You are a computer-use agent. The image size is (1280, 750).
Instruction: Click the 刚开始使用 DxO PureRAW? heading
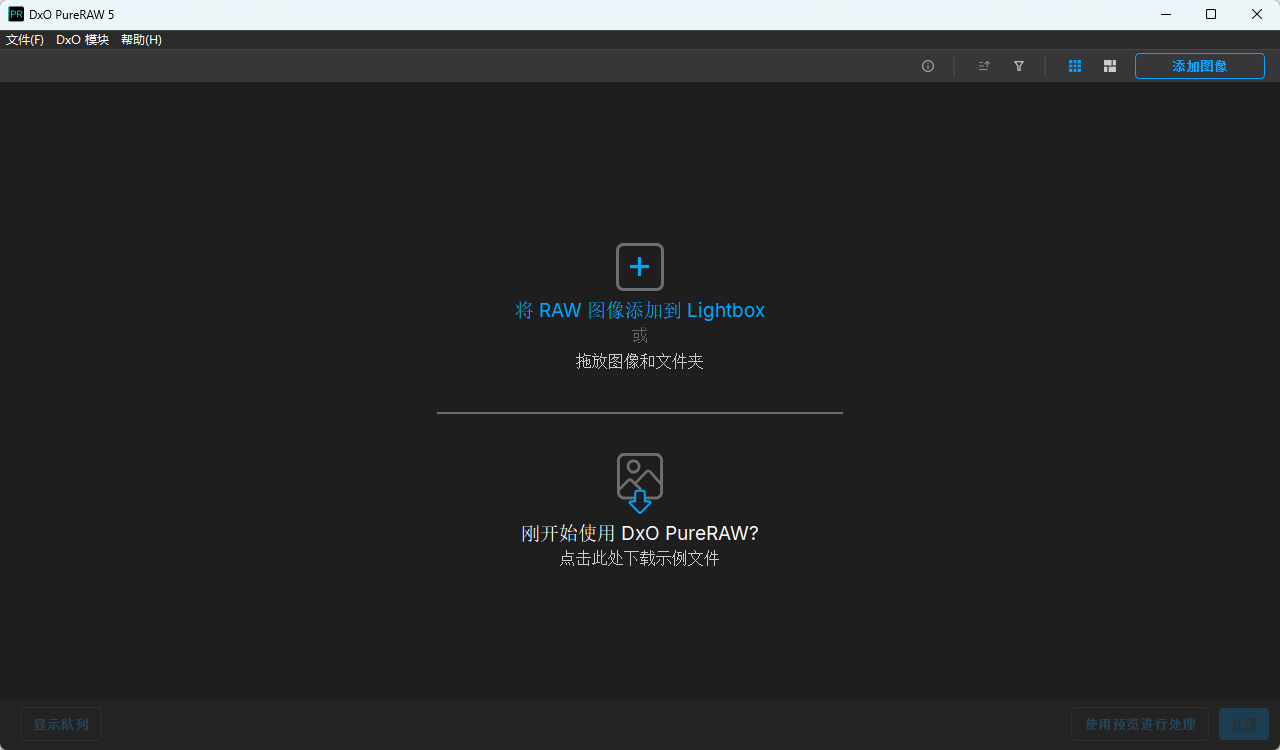pyautogui.click(x=640, y=533)
